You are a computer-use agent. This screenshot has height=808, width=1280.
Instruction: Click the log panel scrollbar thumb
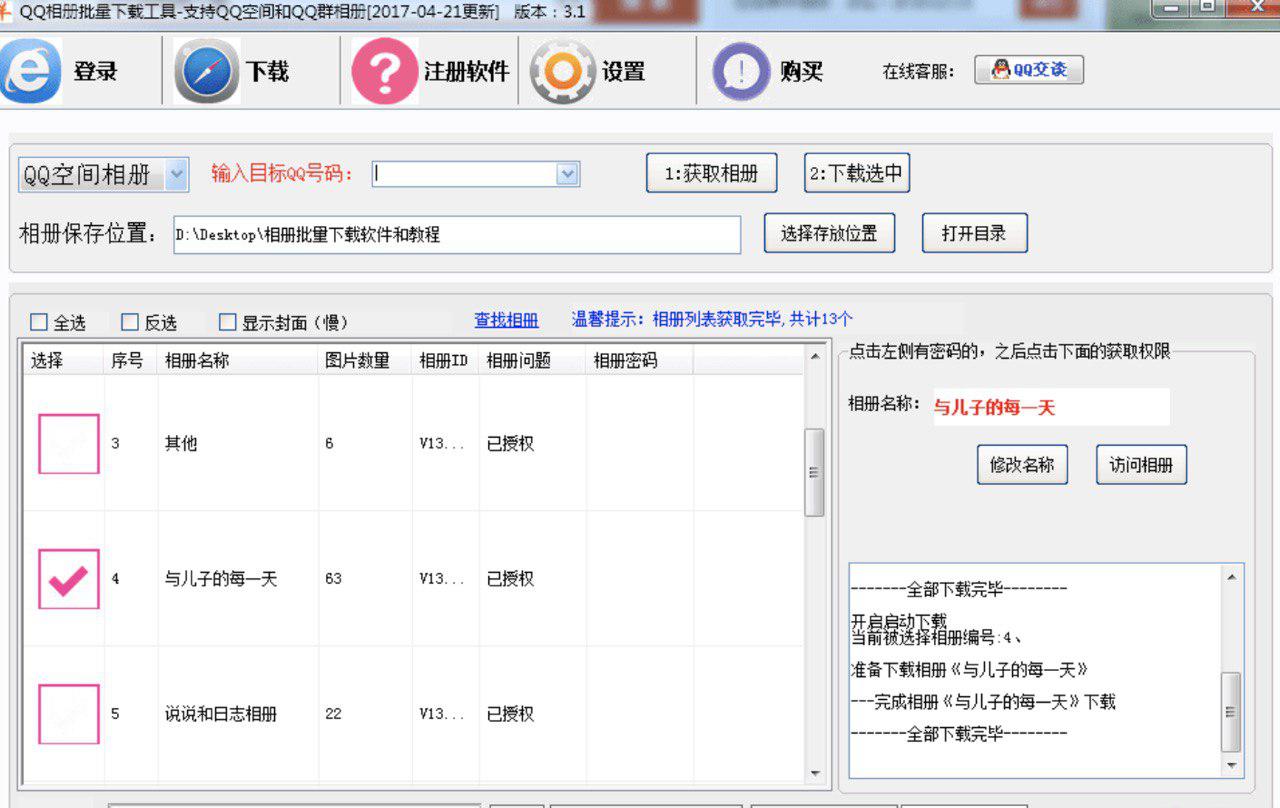point(1232,712)
